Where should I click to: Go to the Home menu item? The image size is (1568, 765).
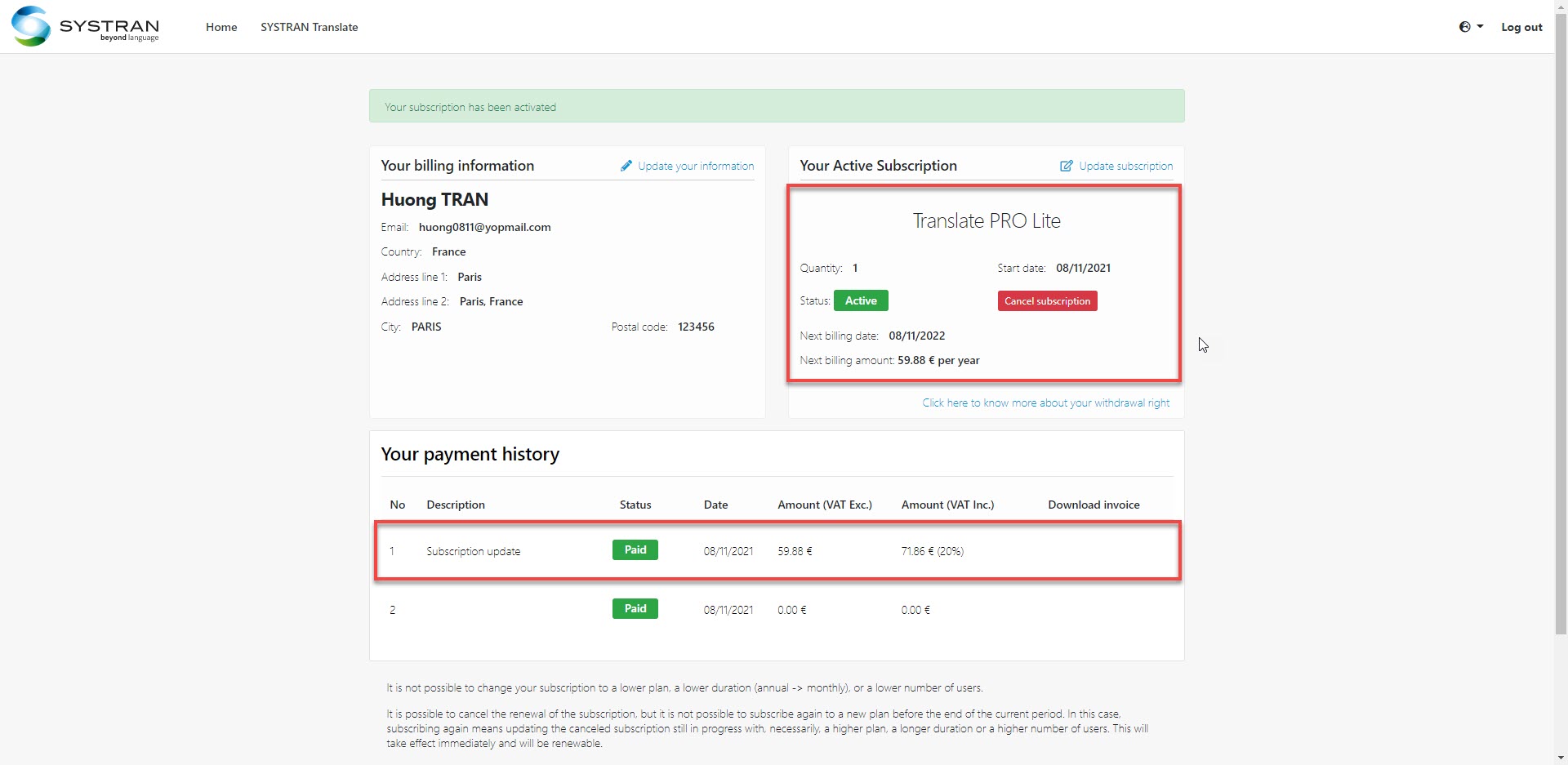[x=221, y=27]
